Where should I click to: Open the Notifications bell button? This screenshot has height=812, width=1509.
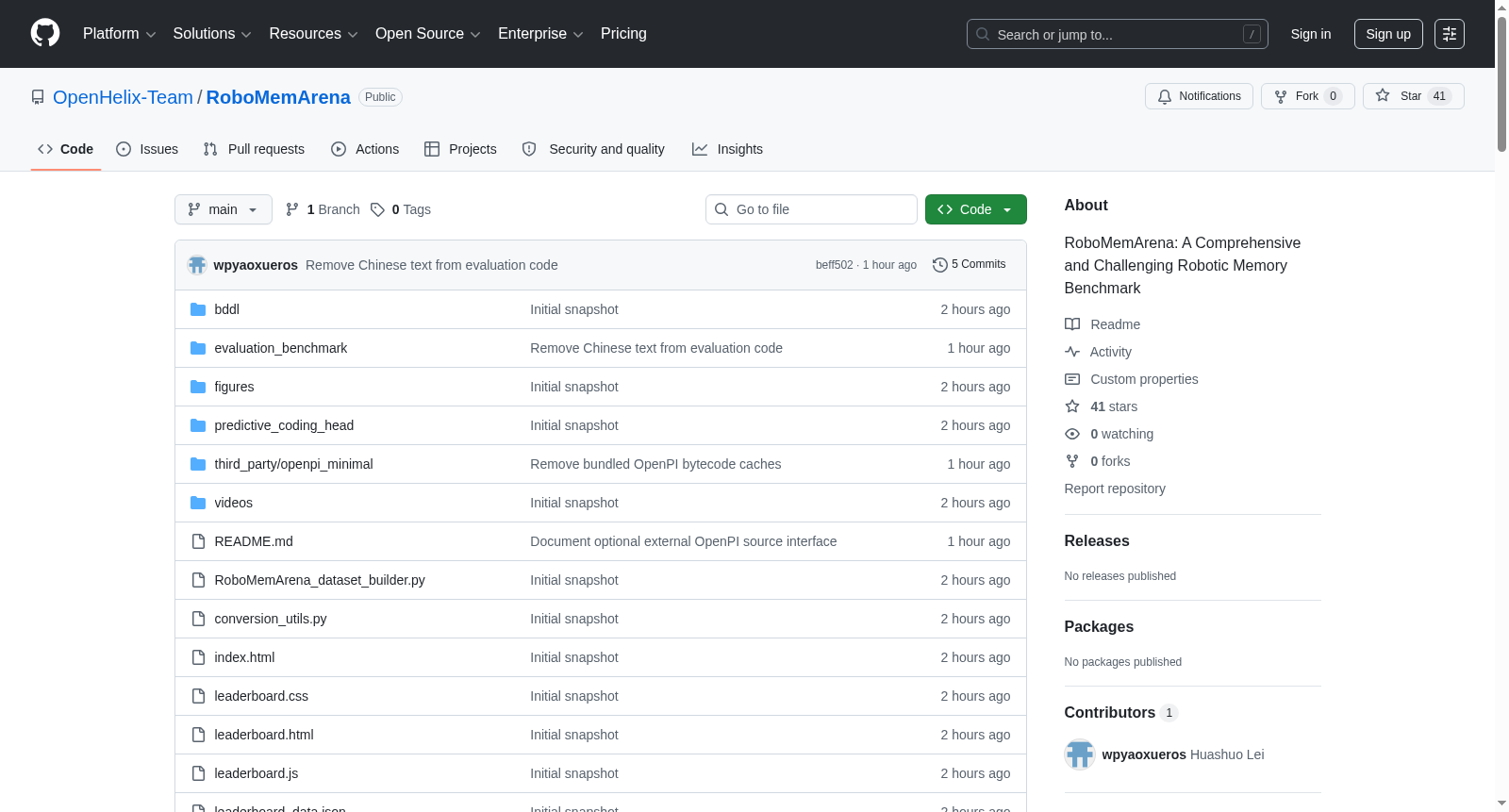pyautogui.click(x=1199, y=96)
